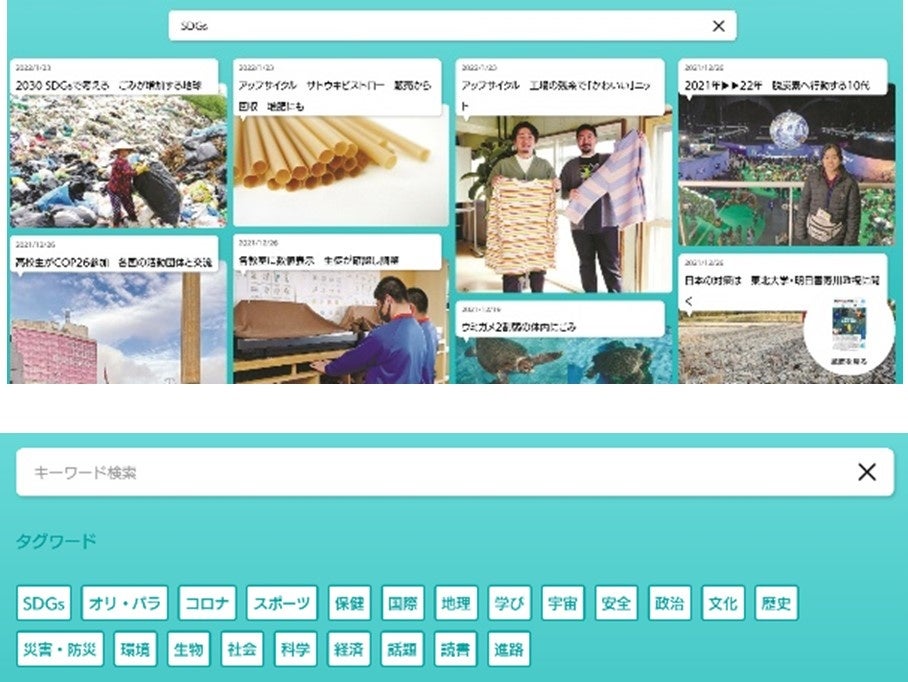Click the 高校生がCOP26参加 article title
908x682 pixels.
[x=114, y=262]
